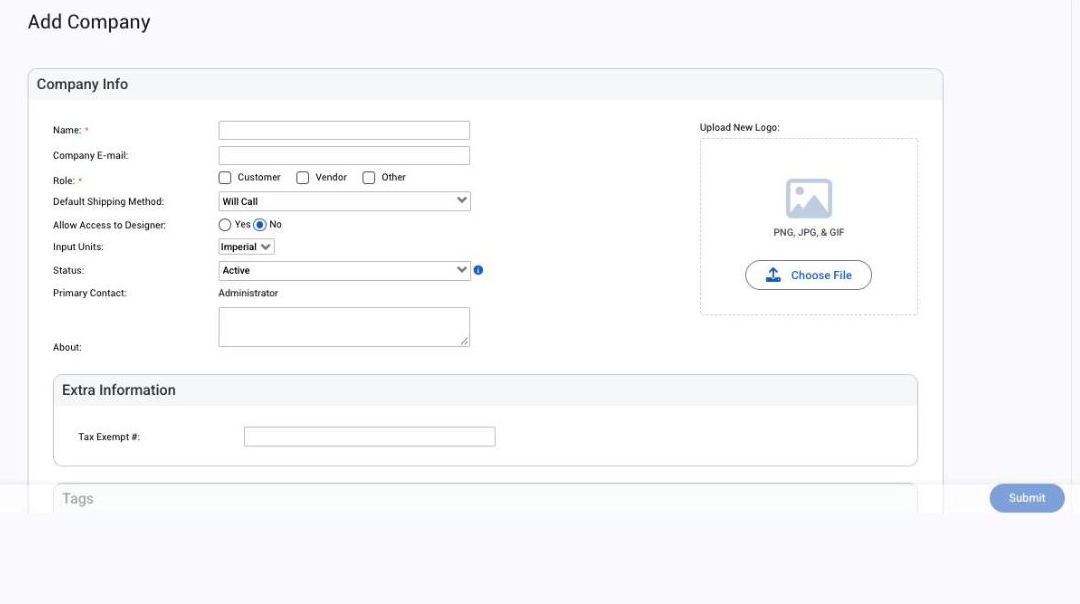Viewport: 1080px width, 604px height.
Task: Open the Default Shipping Method dropdown
Action: tap(344, 201)
